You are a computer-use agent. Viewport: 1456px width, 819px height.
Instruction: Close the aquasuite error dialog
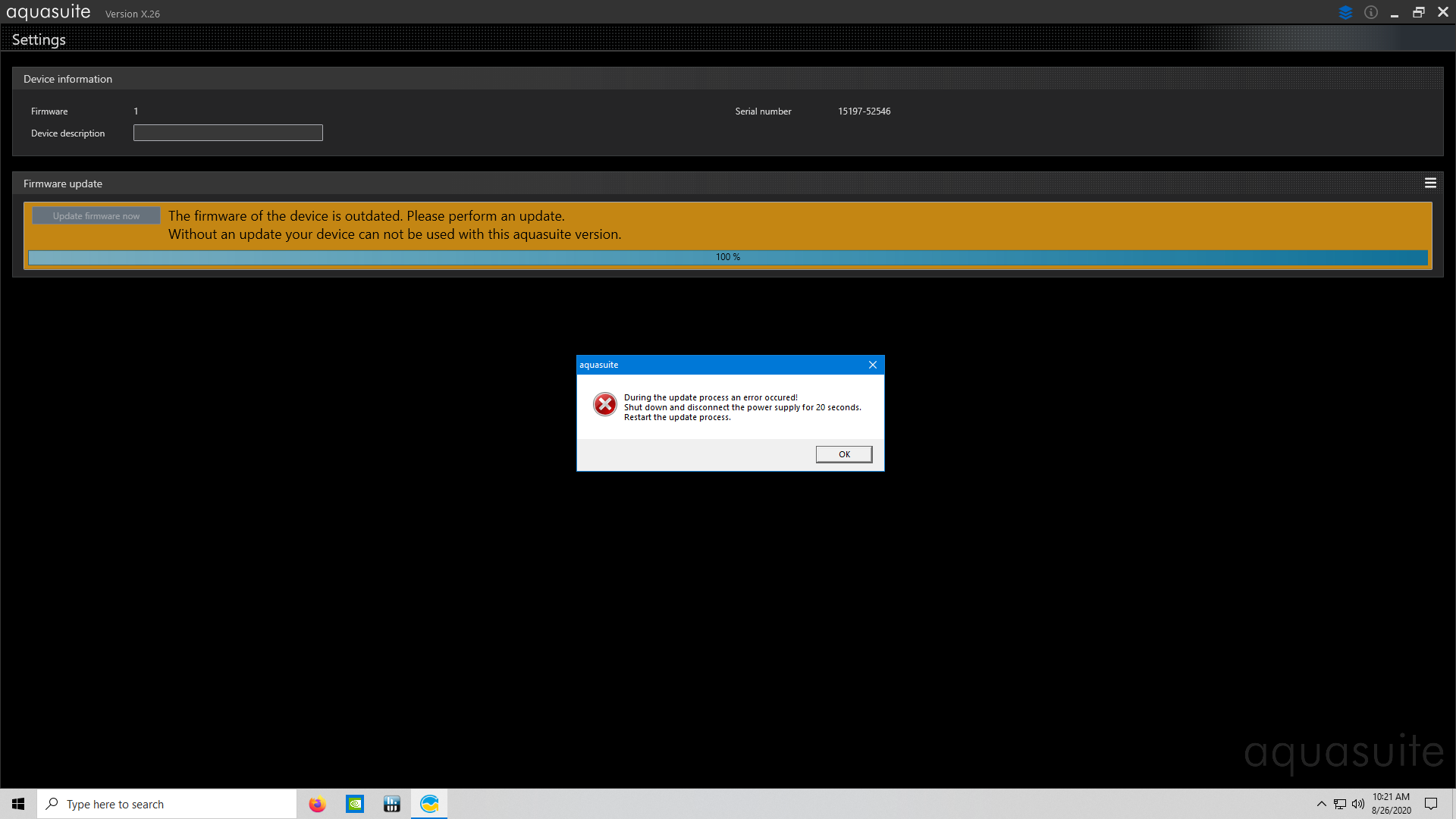(872, 365)
